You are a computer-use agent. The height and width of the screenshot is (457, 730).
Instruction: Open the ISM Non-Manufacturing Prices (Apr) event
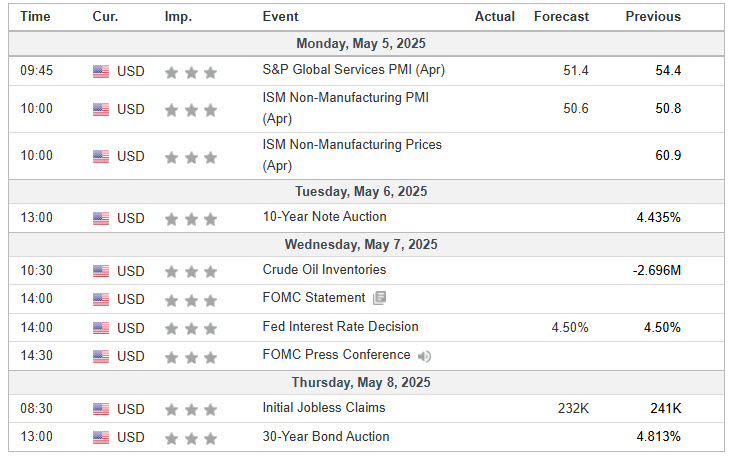pyautogui.click(x=352, y=155)
